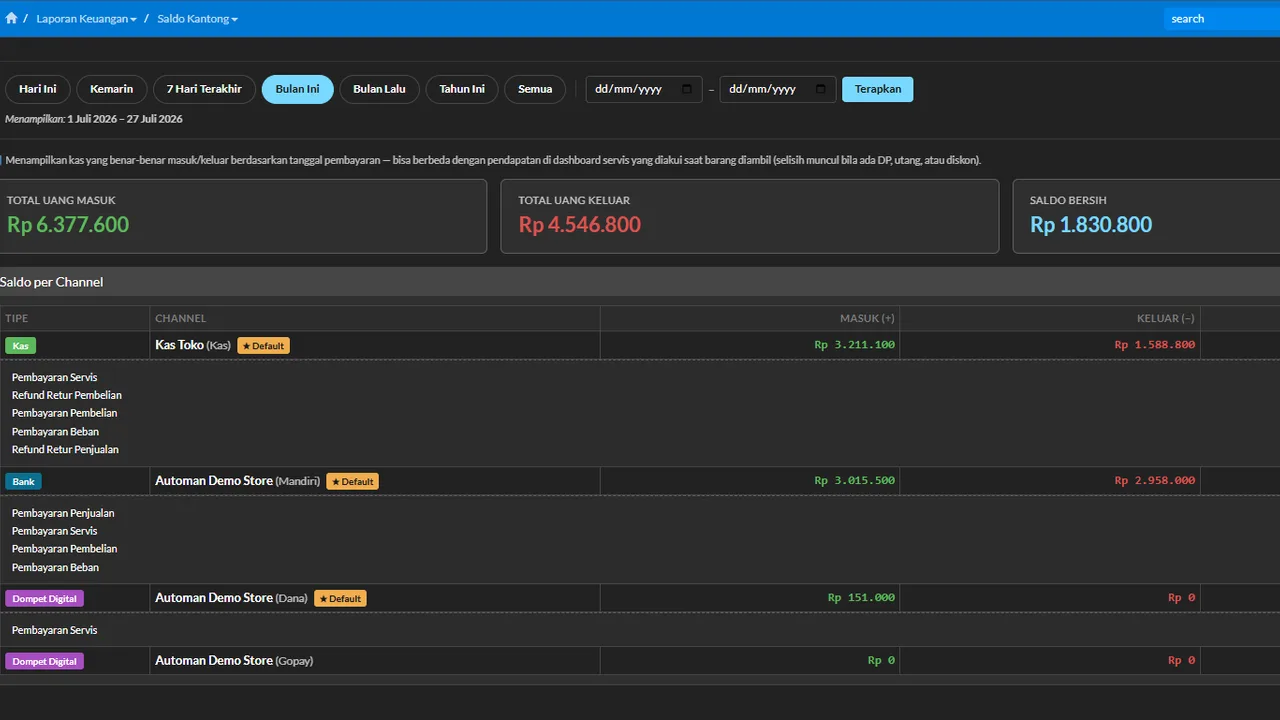Image resolution: width=1280 pixels, height=720 pixels.
Task: Click the Terapkan button
Action: tap(878, 89)
